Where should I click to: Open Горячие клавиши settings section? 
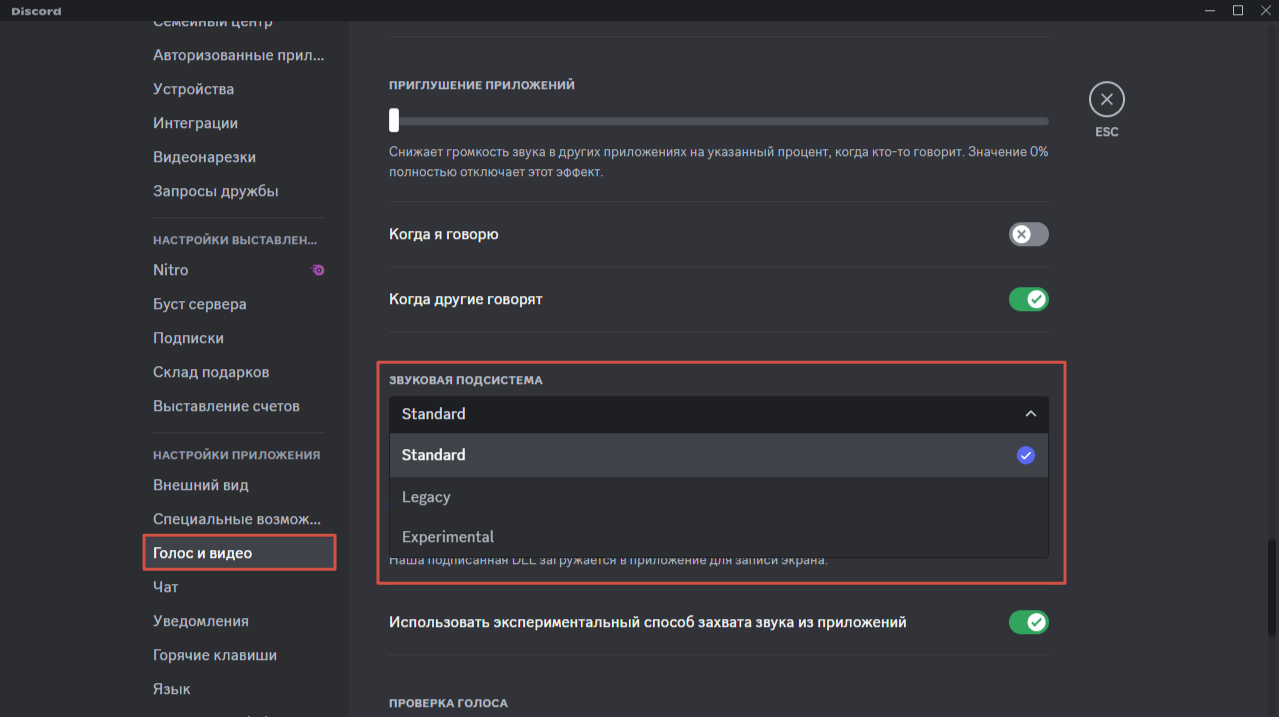click(214, 655)
